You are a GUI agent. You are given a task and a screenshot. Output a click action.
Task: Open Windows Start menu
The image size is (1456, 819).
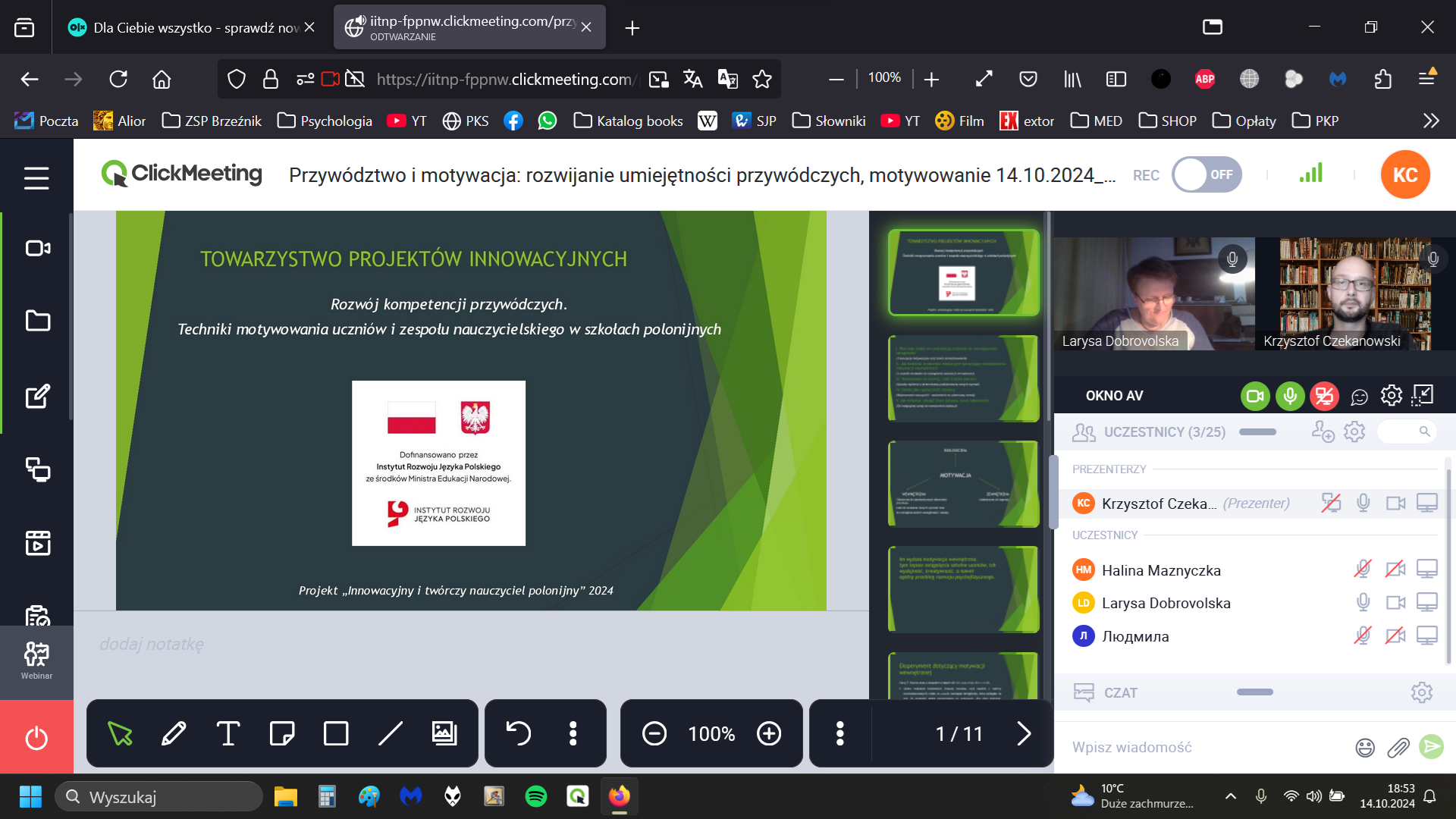point(30,796)
